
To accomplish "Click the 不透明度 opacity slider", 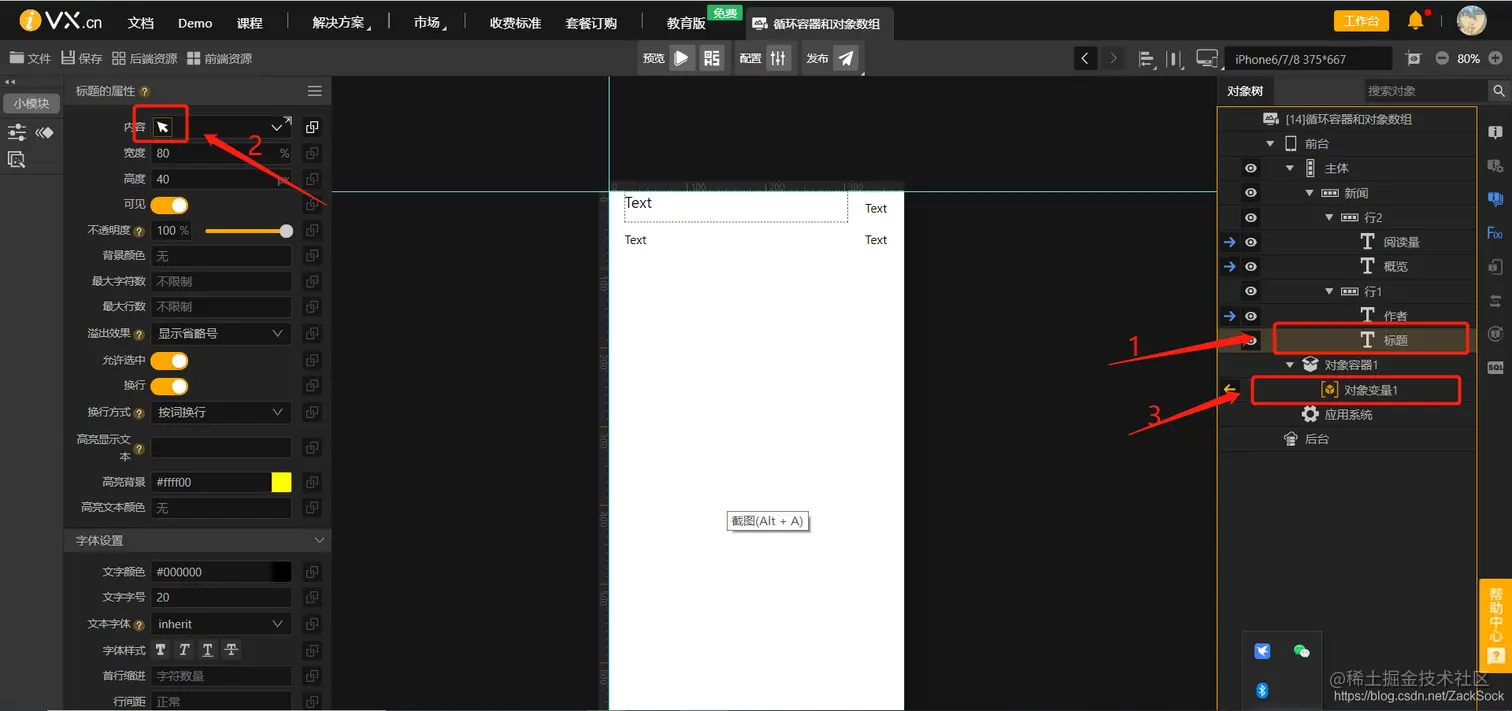I will pos(249,231).
